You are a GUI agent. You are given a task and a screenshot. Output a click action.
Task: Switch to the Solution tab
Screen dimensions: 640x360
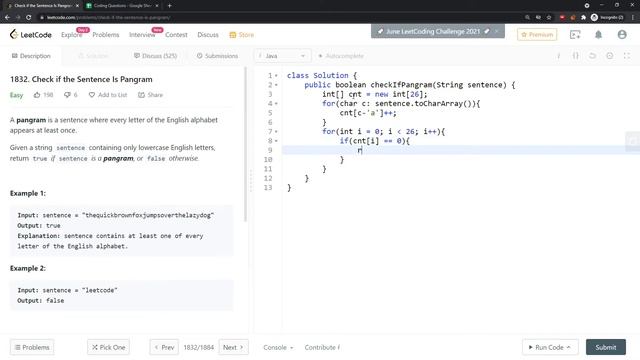pyautogui.click(x=93, y=56)
